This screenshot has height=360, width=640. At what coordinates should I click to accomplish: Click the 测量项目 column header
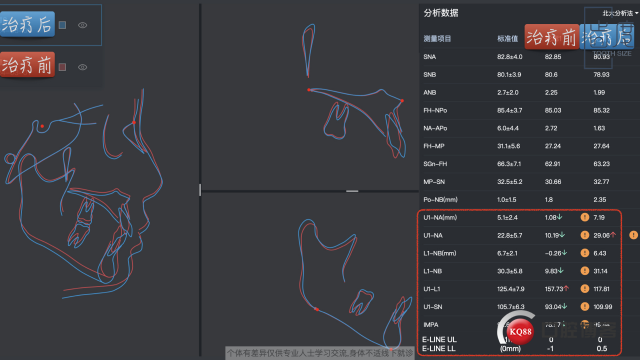pos(437,39)
